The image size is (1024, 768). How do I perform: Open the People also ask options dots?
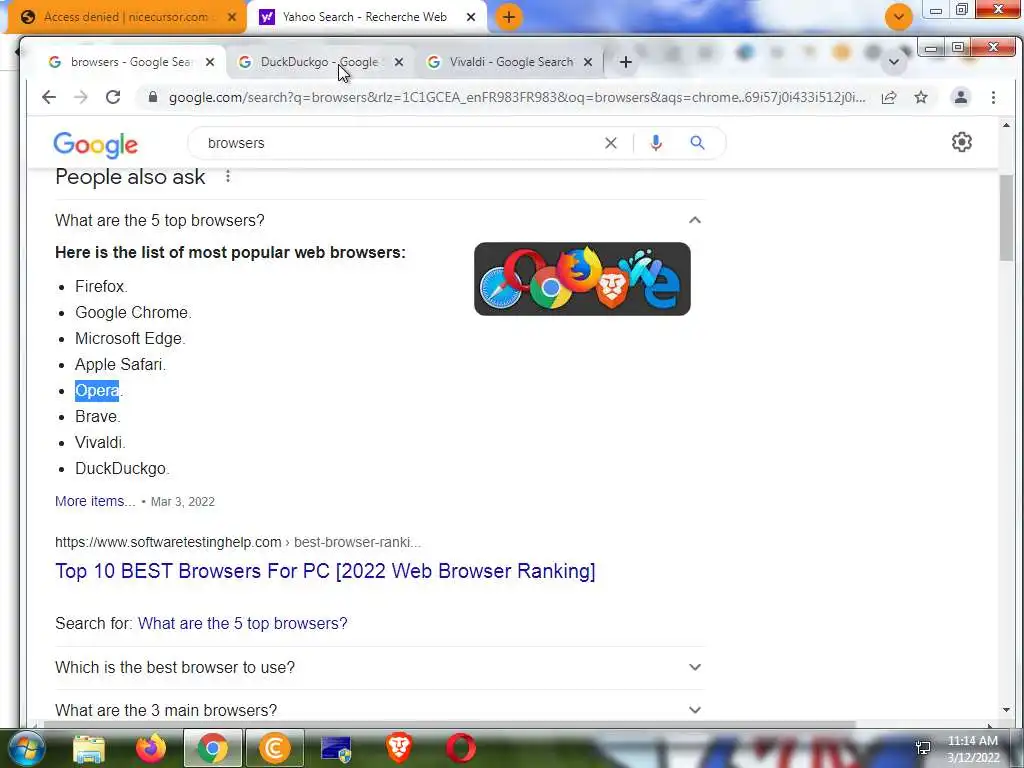click(x=228, y=176)
